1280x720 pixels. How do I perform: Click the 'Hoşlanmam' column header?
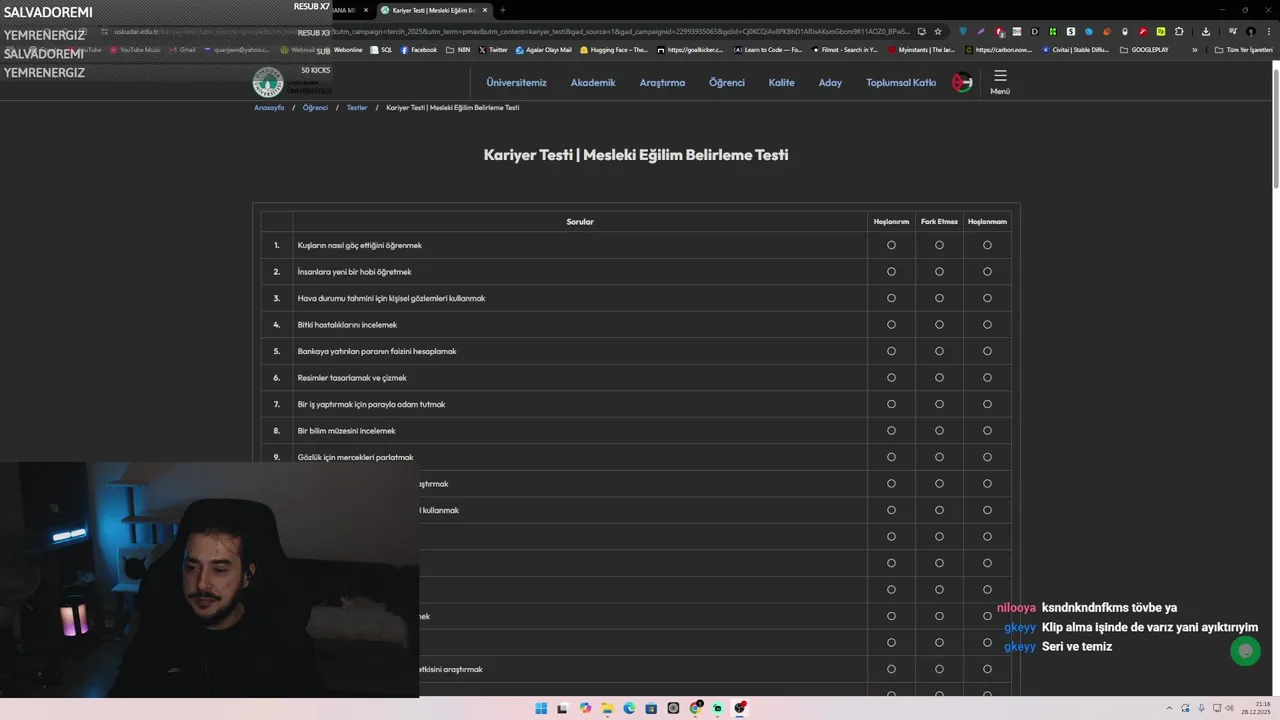[987, 221]
